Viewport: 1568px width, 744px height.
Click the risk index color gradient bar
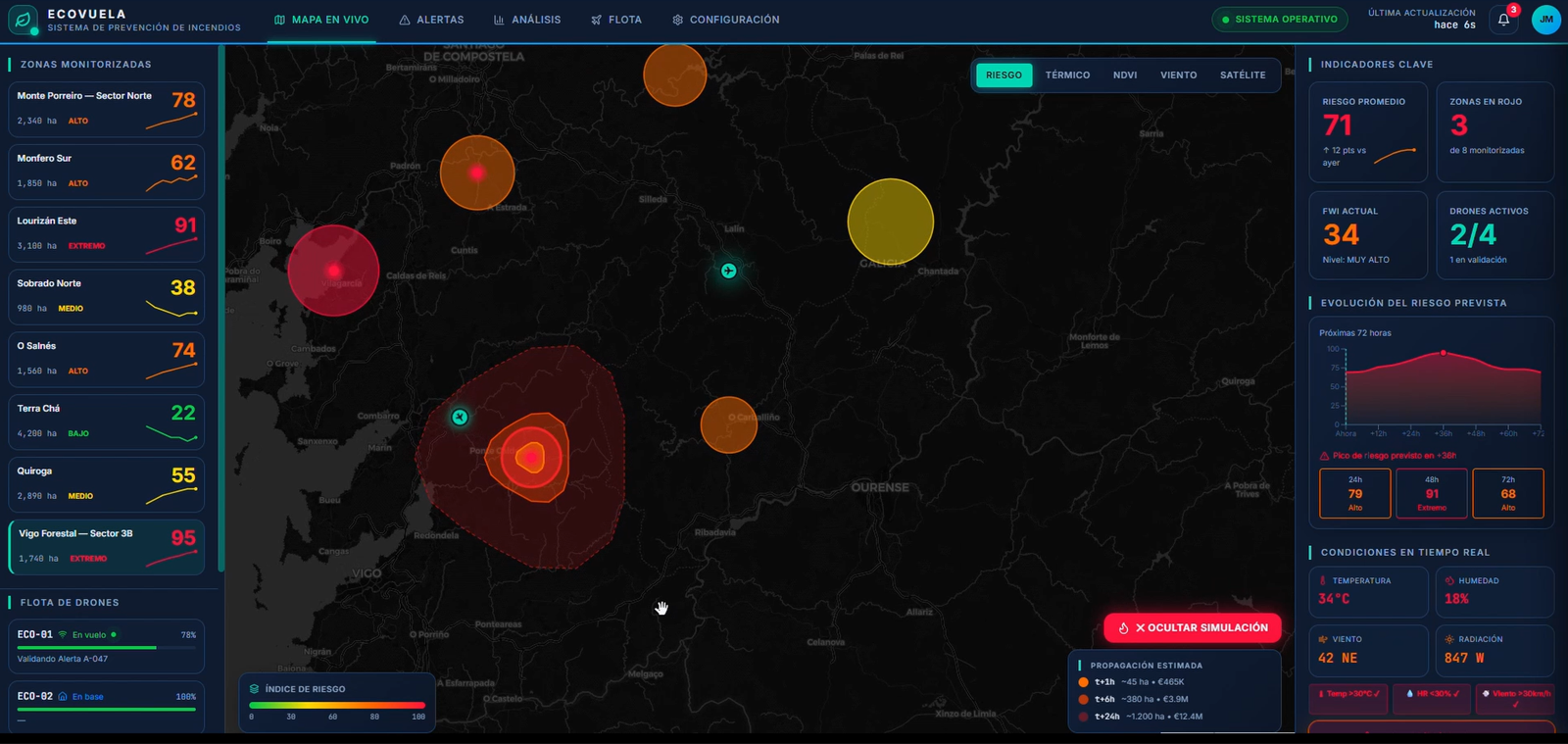337,705
